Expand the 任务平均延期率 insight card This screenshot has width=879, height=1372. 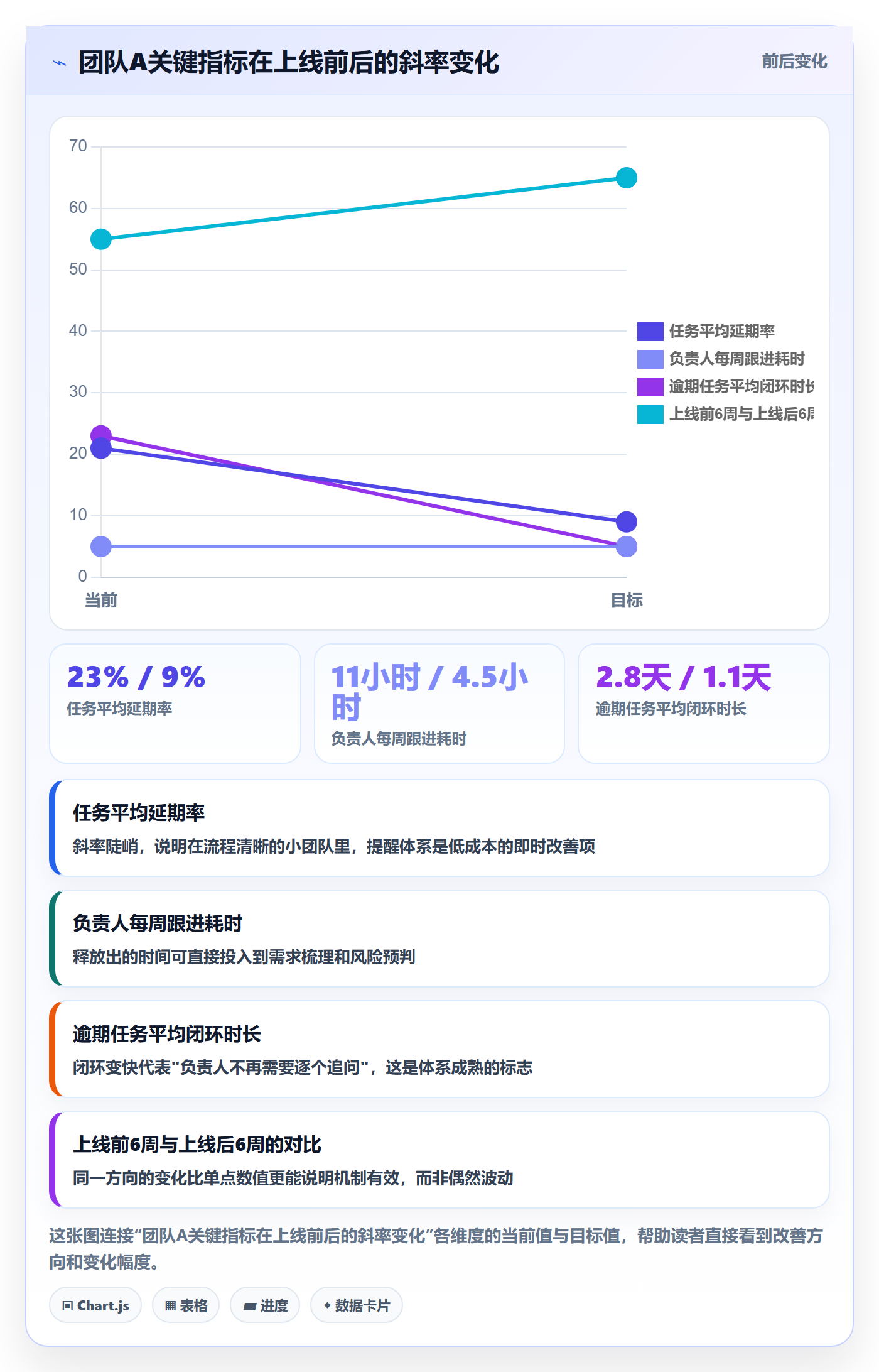click(x=439, y=828)
